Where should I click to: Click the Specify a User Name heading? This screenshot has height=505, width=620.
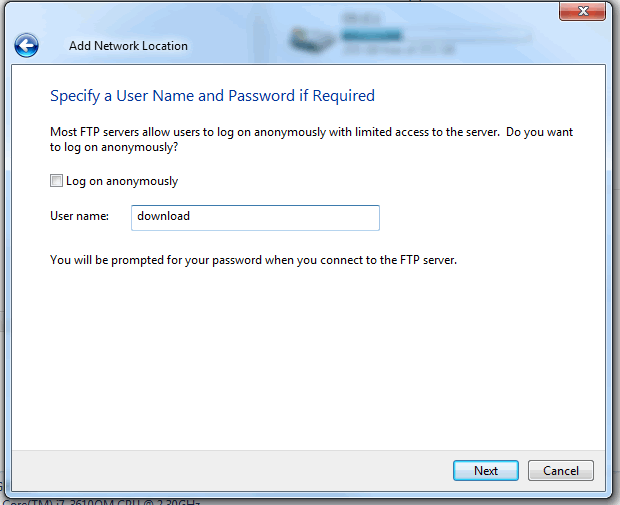coord(212,96)
